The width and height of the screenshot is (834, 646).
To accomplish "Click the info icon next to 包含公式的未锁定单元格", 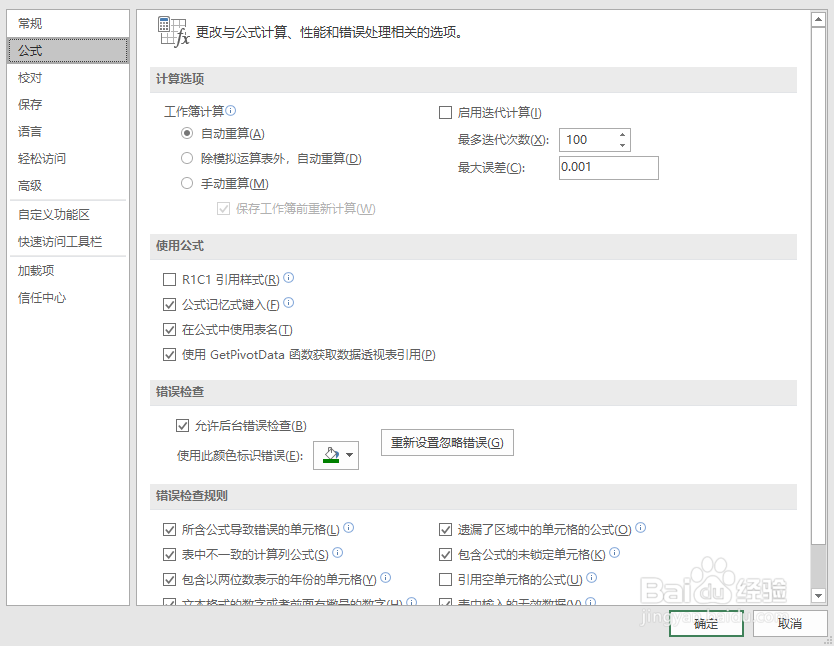I will point(613,553).
